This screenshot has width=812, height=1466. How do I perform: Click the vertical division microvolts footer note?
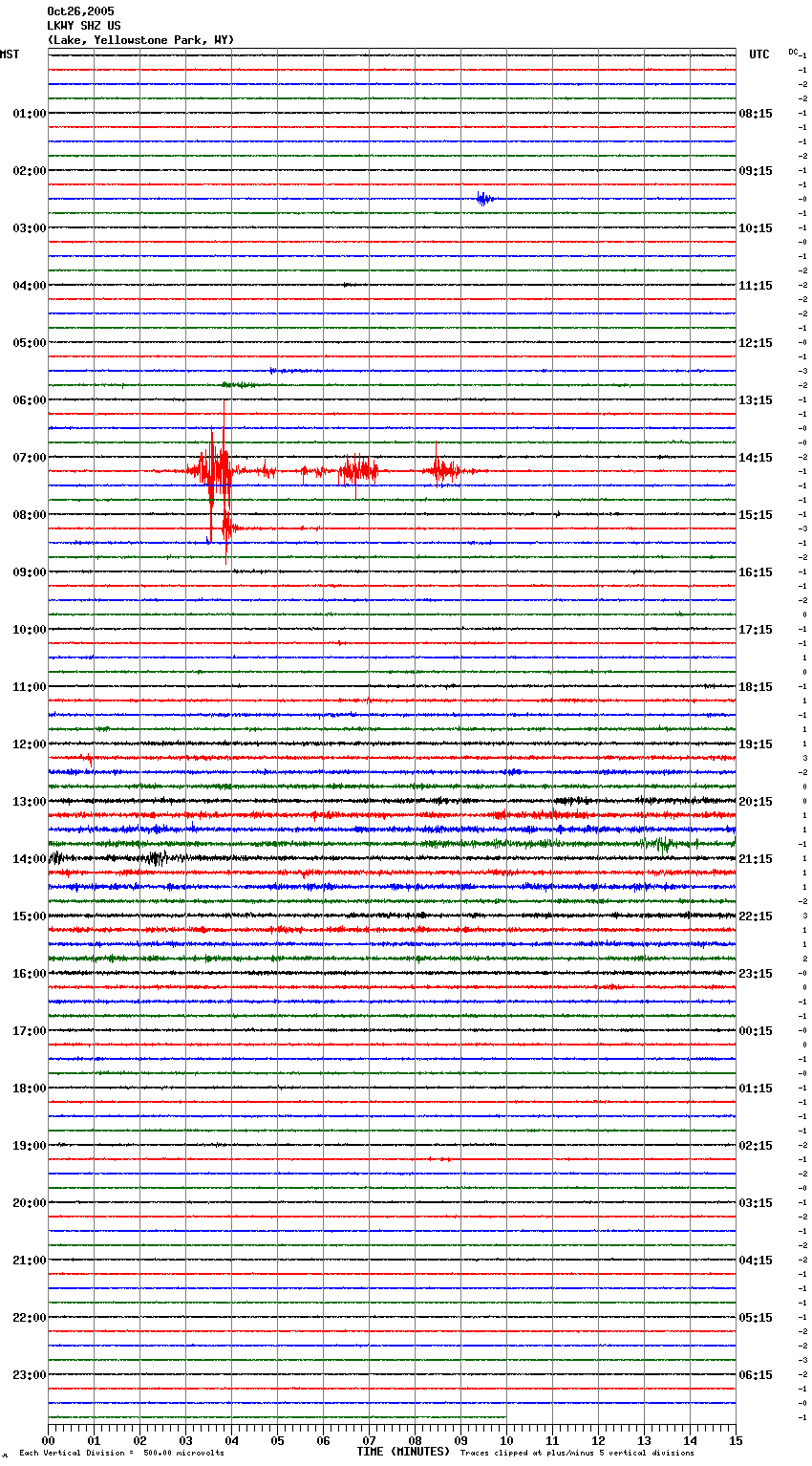pyautogui.click(x=121, y=1454)
